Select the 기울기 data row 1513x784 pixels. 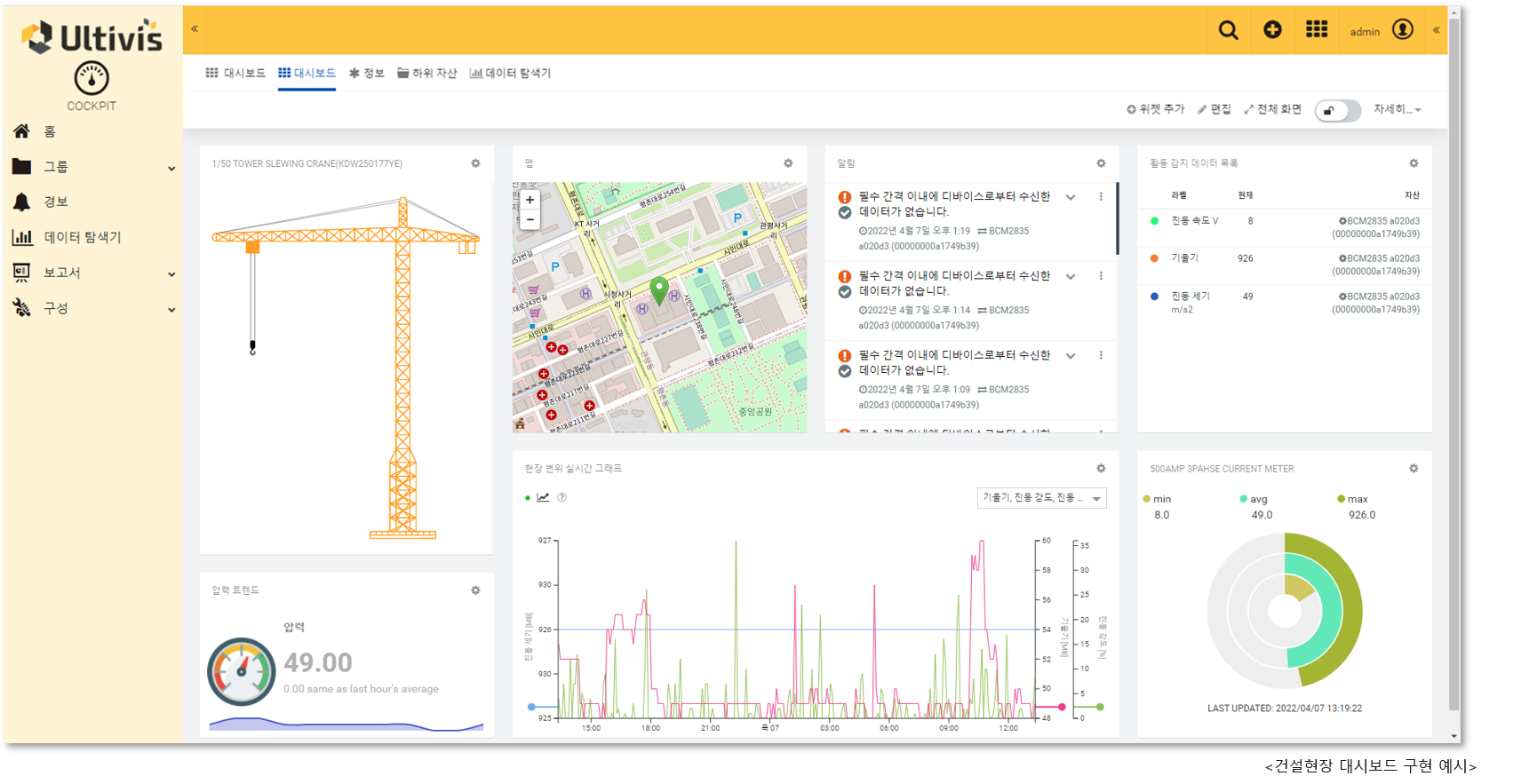1285,265
